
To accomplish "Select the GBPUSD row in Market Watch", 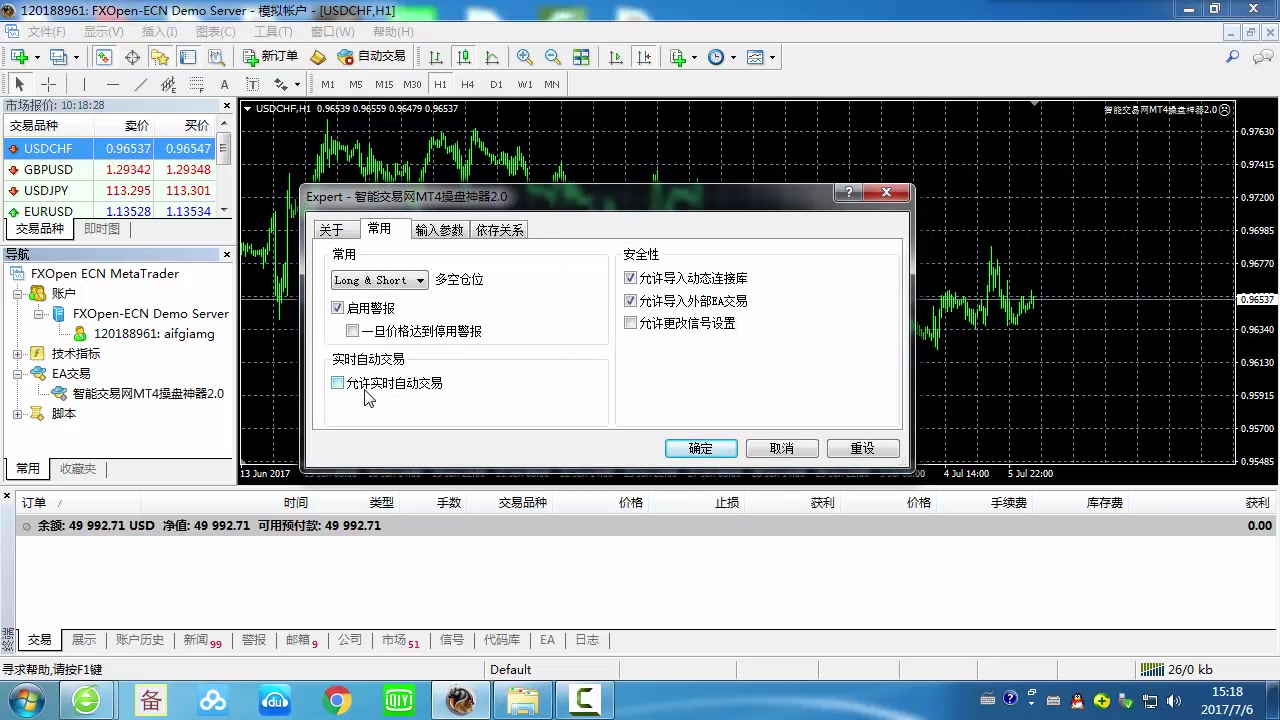I will [x=109, y=170].
